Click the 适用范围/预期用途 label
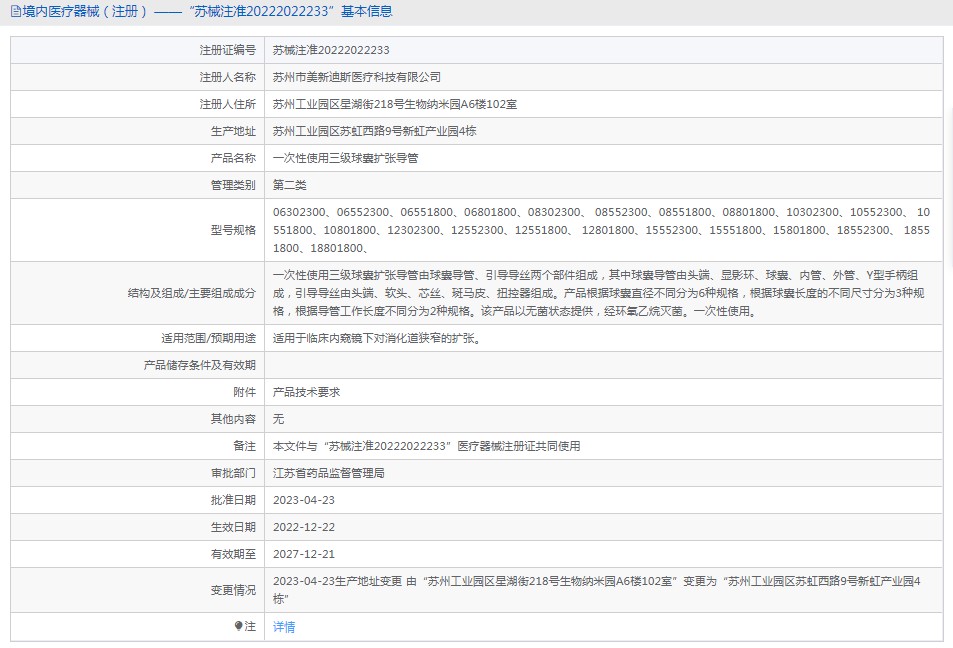The width and height of the screenshot is (953, 648). tap(208, 338)
